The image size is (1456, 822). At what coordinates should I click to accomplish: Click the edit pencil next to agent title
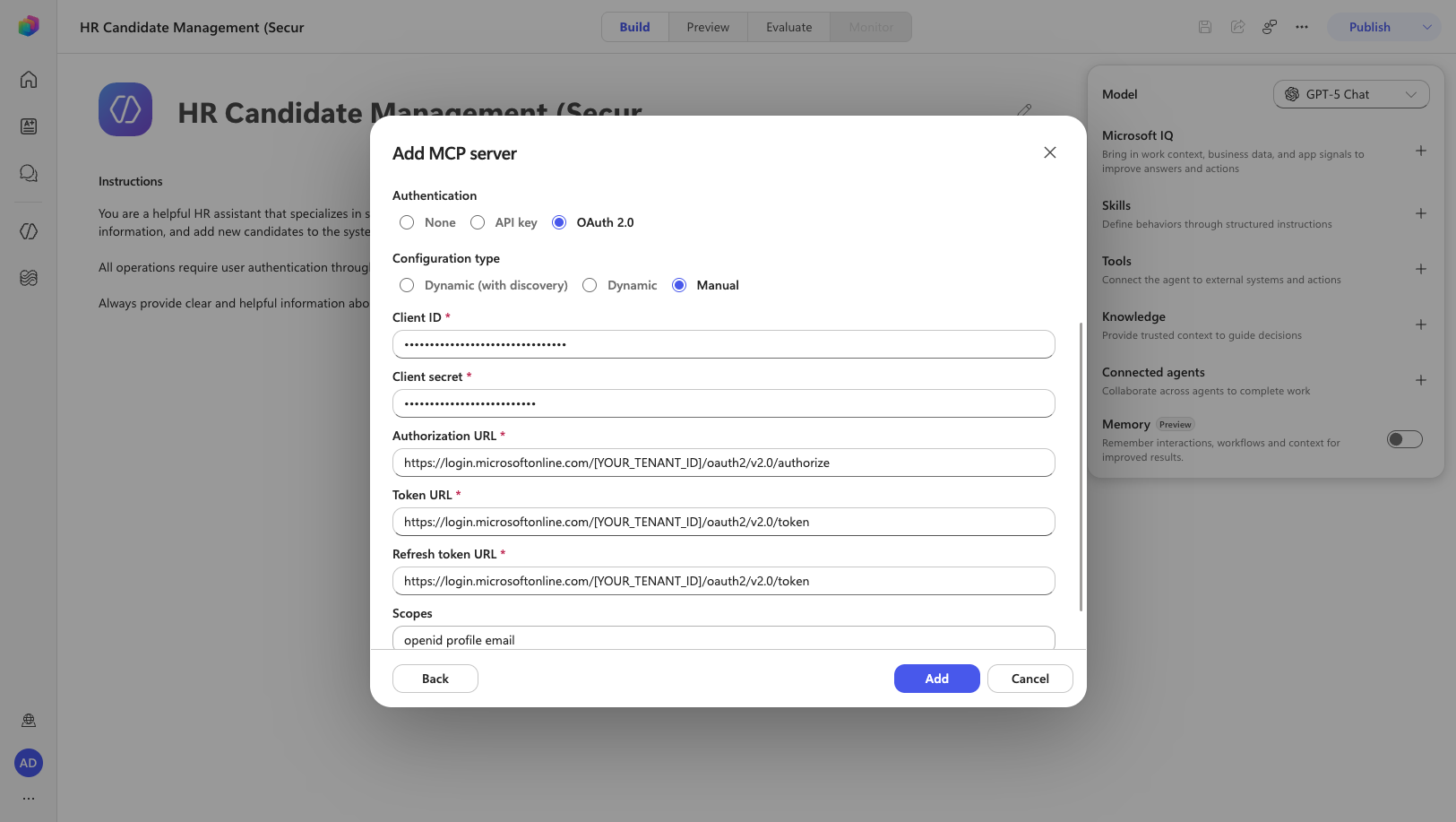1024,110
